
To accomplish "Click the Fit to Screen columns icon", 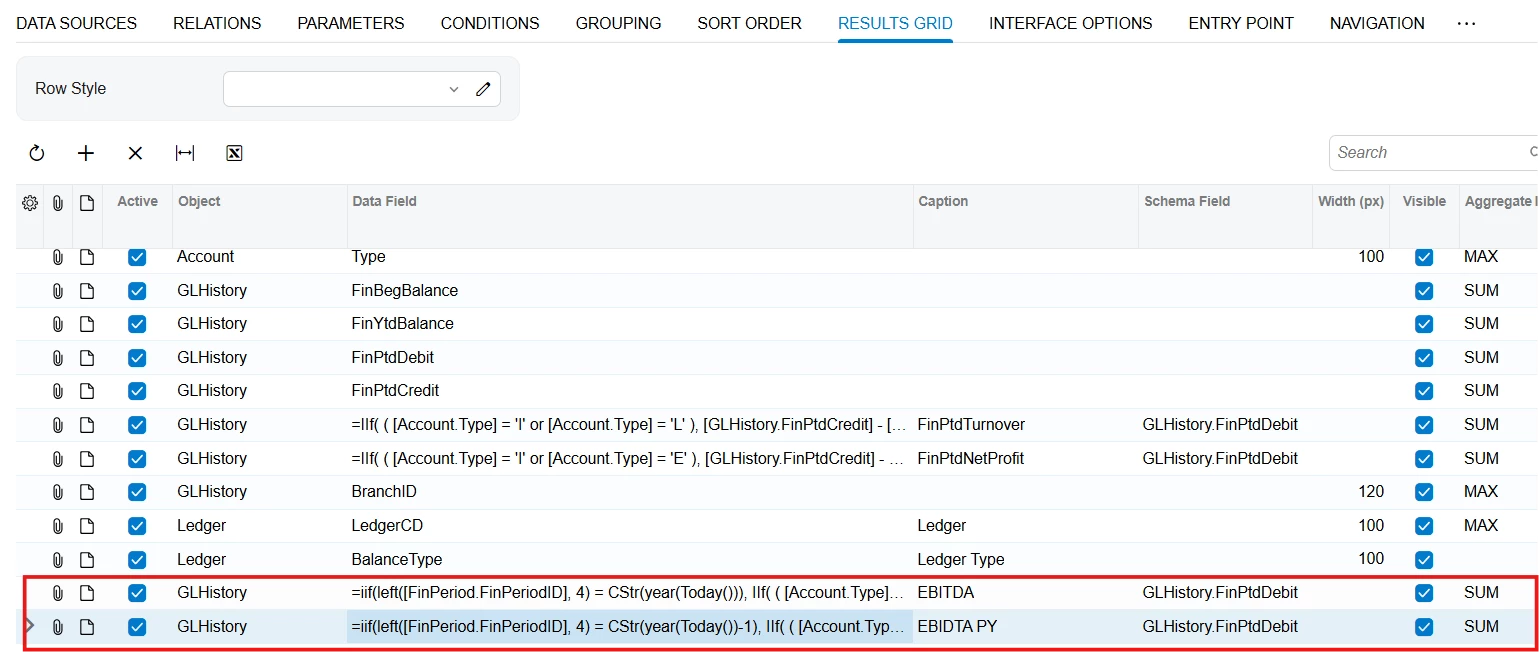I will coord(185,153).
